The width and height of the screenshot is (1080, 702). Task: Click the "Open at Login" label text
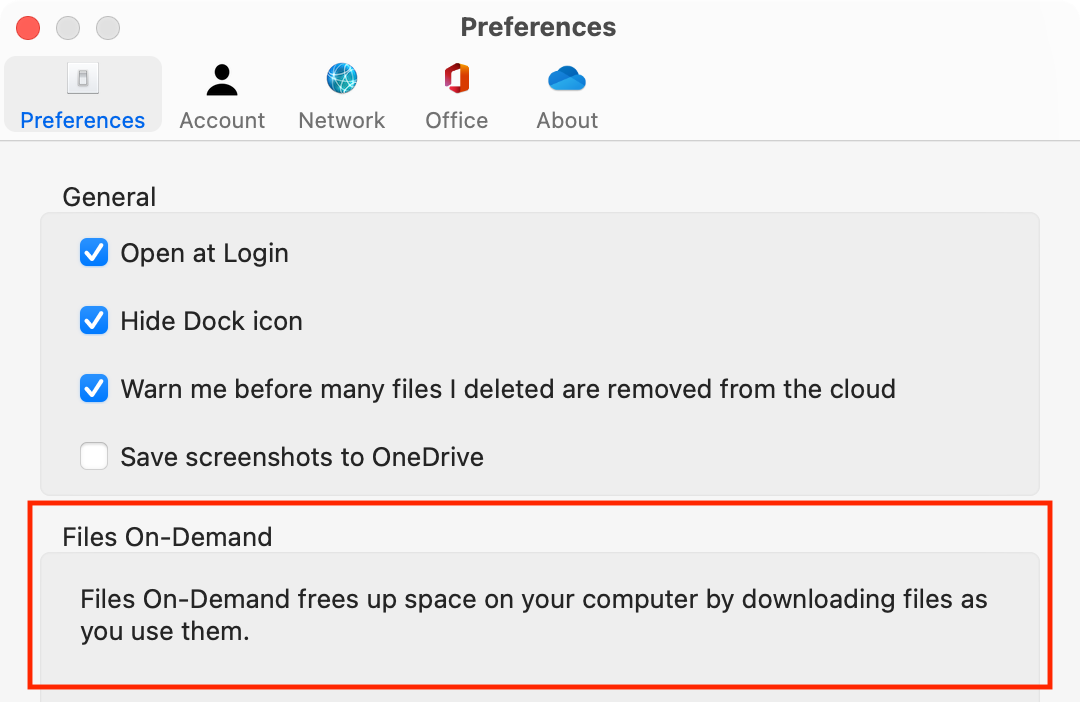click(x=204, y=253)
